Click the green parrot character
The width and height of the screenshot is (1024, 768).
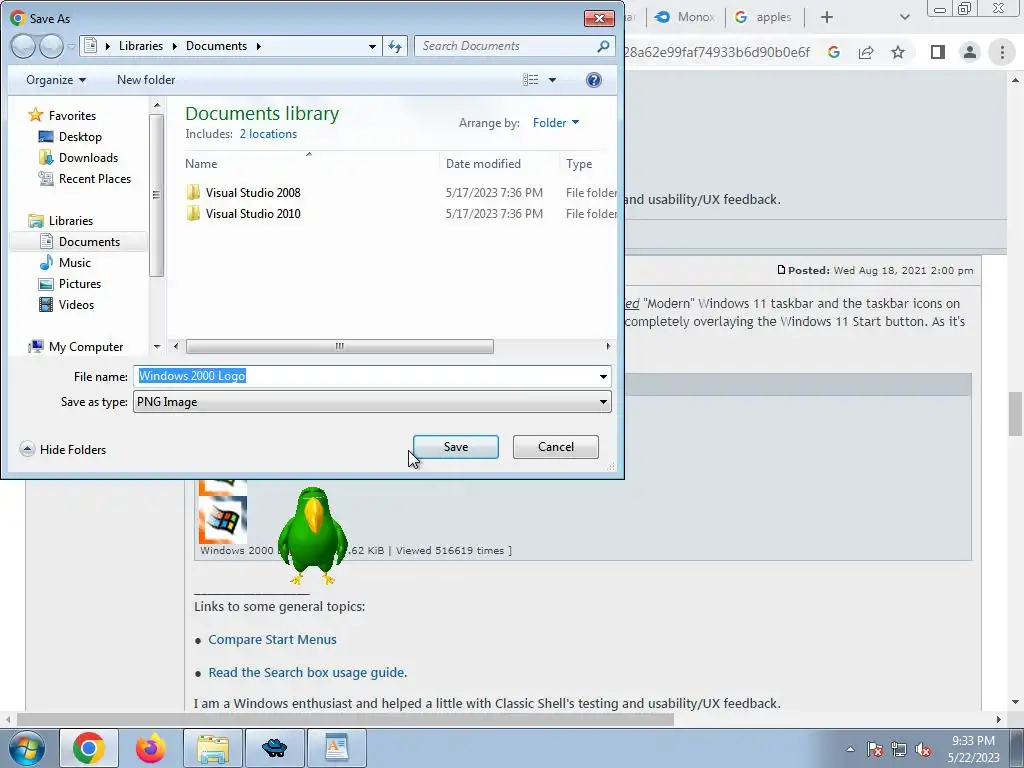[312, 535]
